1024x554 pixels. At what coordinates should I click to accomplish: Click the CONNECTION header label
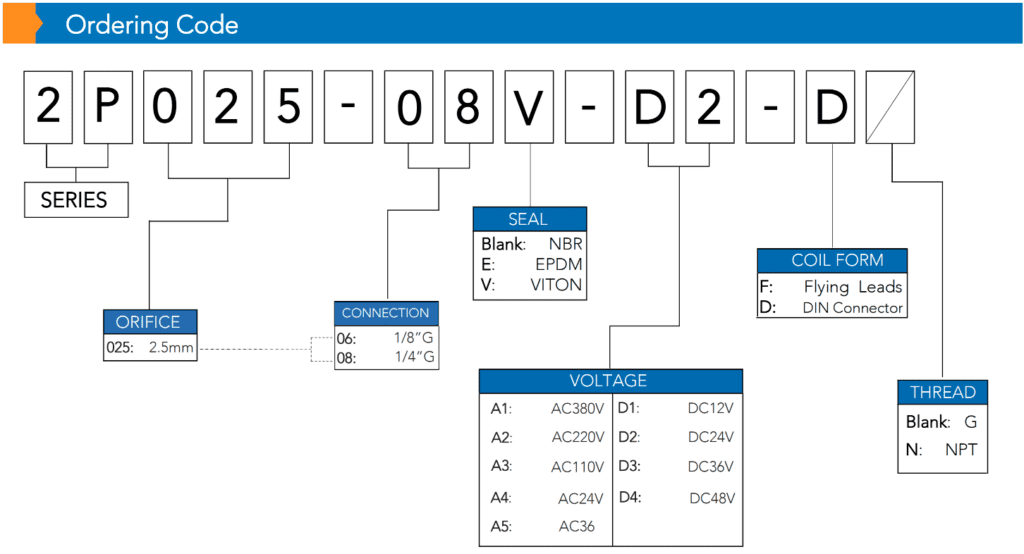pyautogui.click(x=386, y=313)
